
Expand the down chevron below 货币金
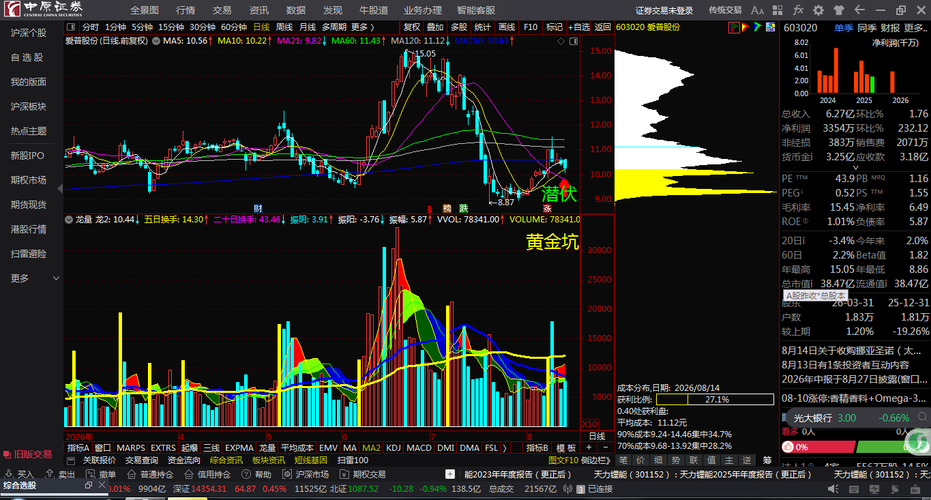click(x=855, y=168)
